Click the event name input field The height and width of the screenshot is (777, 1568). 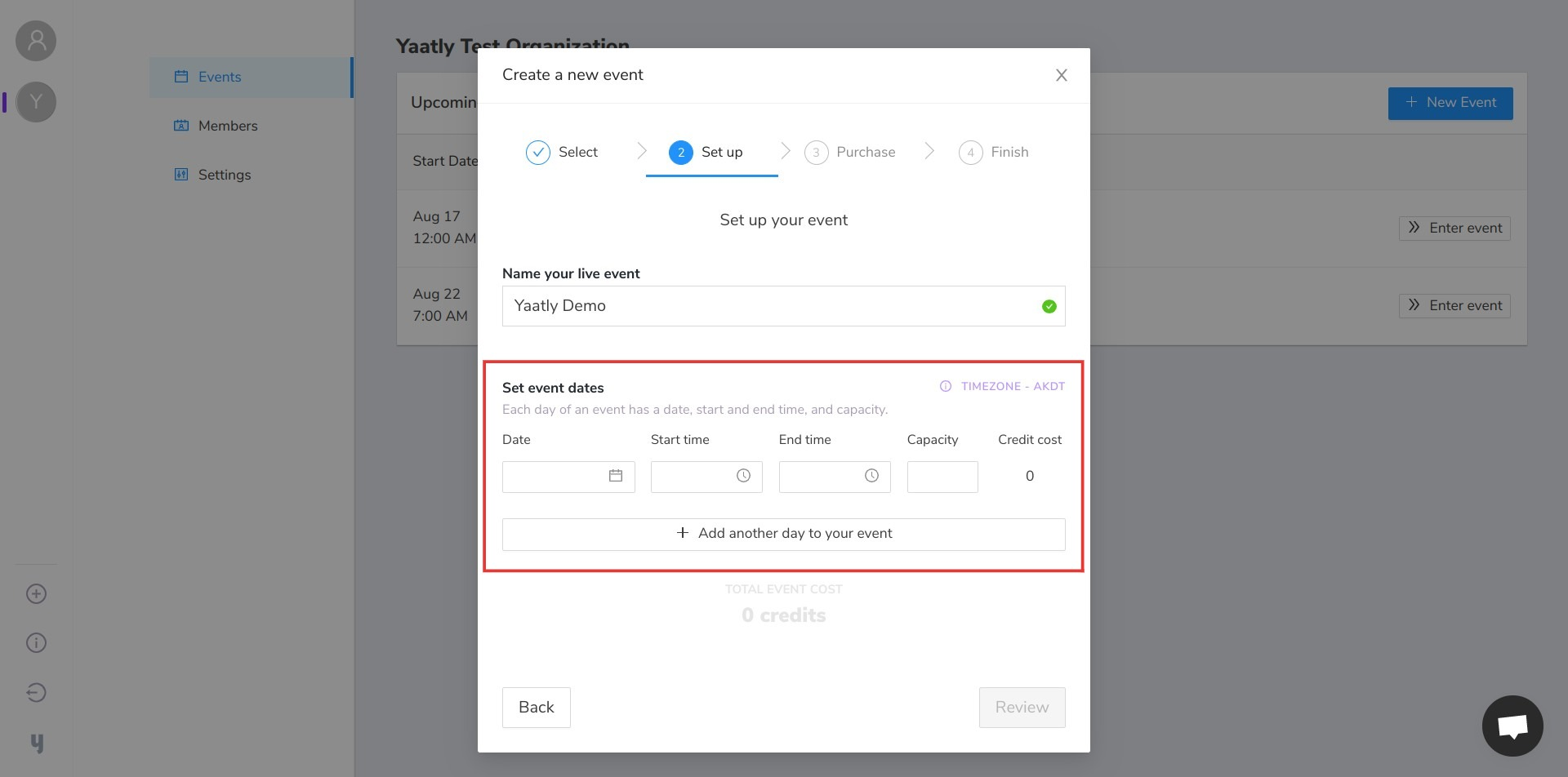(783, 306)
